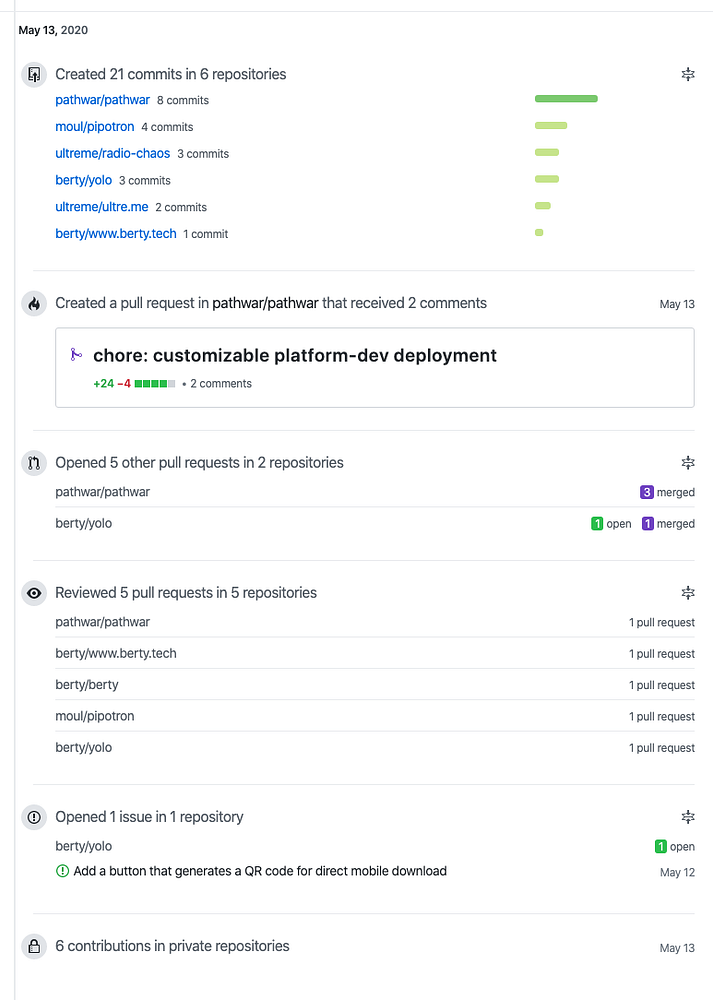This screenshot has height=1000, width=713.
Task: Click the pull requests timeline icon
Action: pyautogui.click(x=34, y=463)
